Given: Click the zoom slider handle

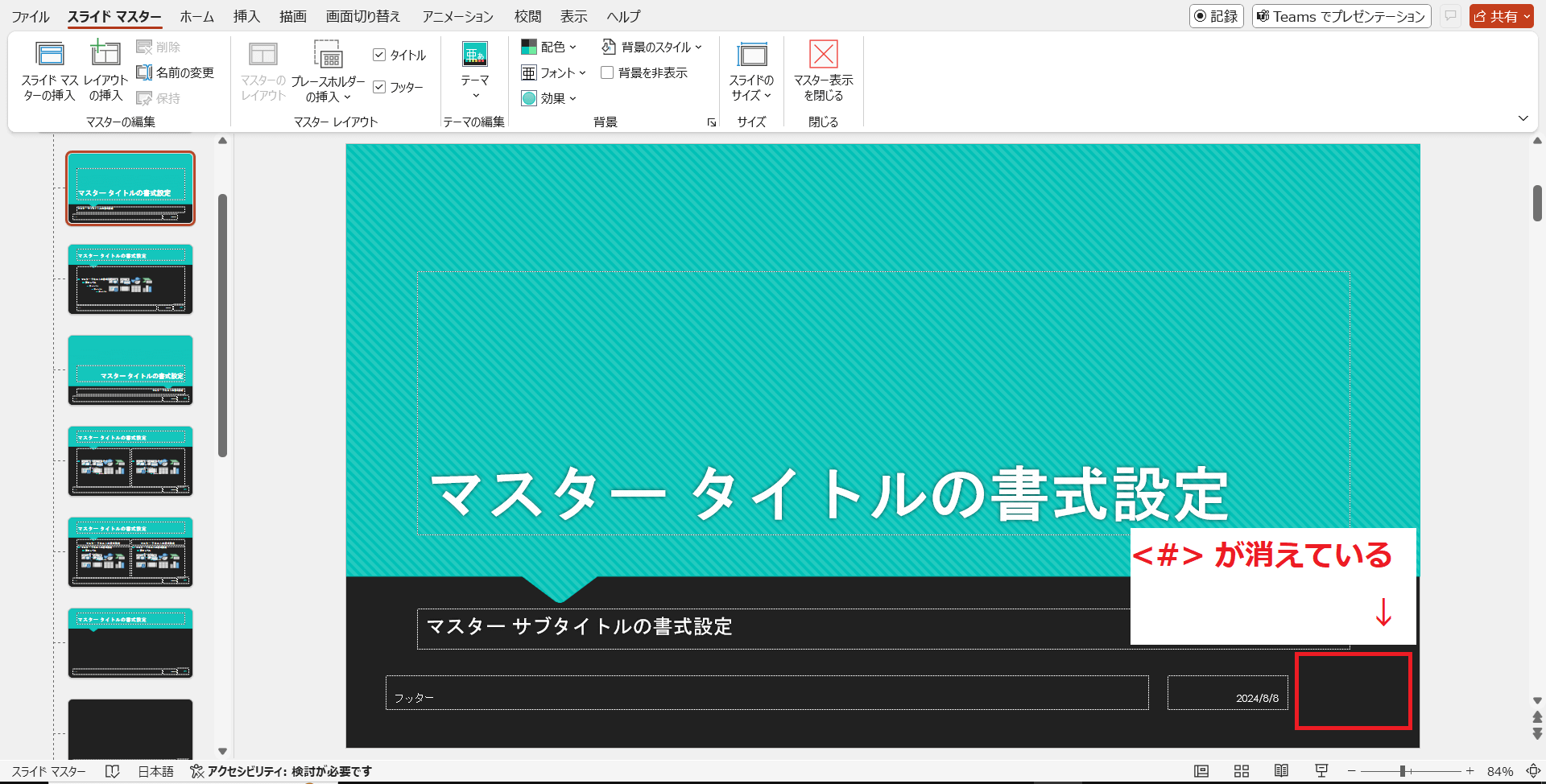Looking at the screenshot, I should coord(1403,771).
